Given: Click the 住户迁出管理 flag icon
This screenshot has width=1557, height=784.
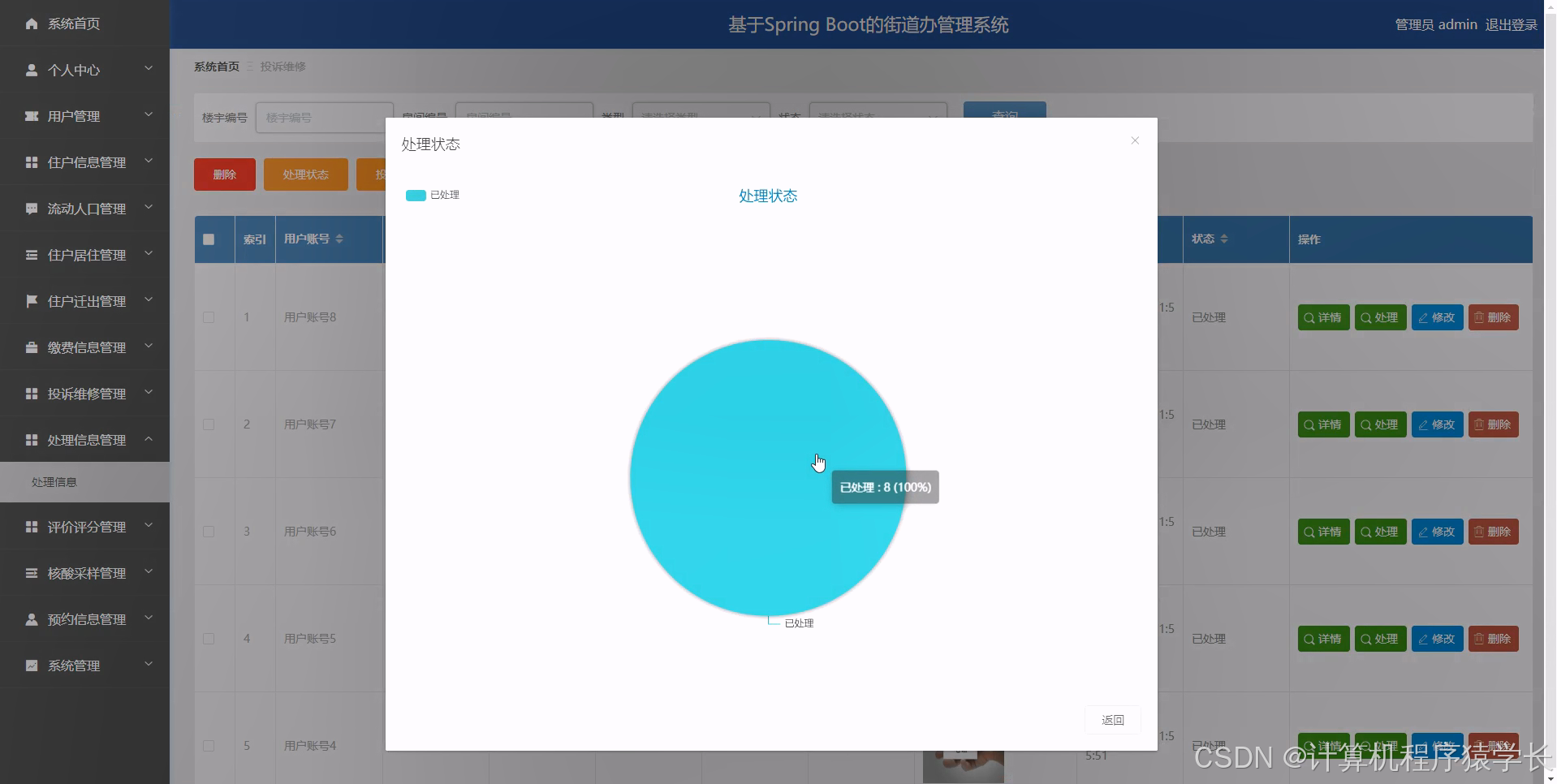Looking at the screenshot, I should pyautogui.click(x=31, y=300).
